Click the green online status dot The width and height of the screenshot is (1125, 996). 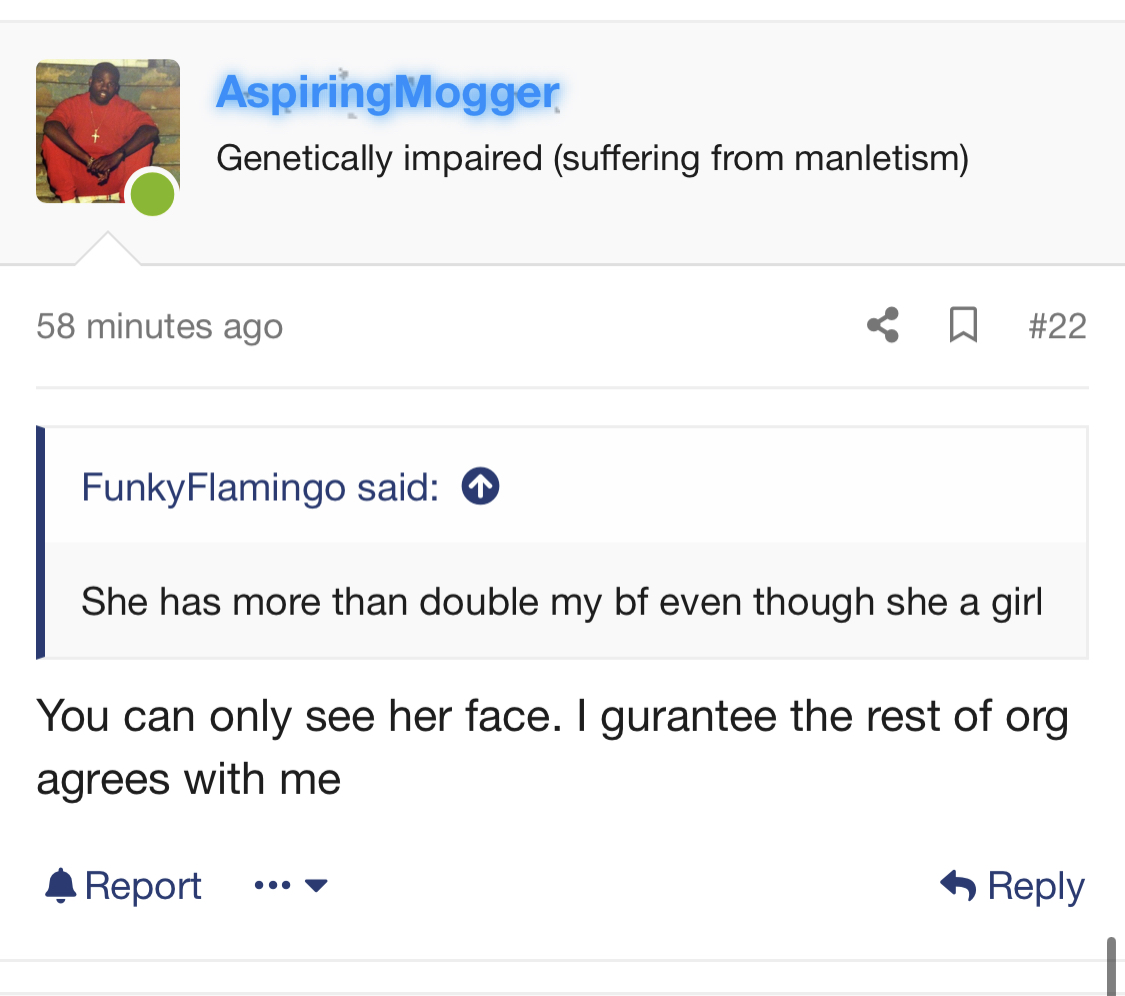(152, 194)
